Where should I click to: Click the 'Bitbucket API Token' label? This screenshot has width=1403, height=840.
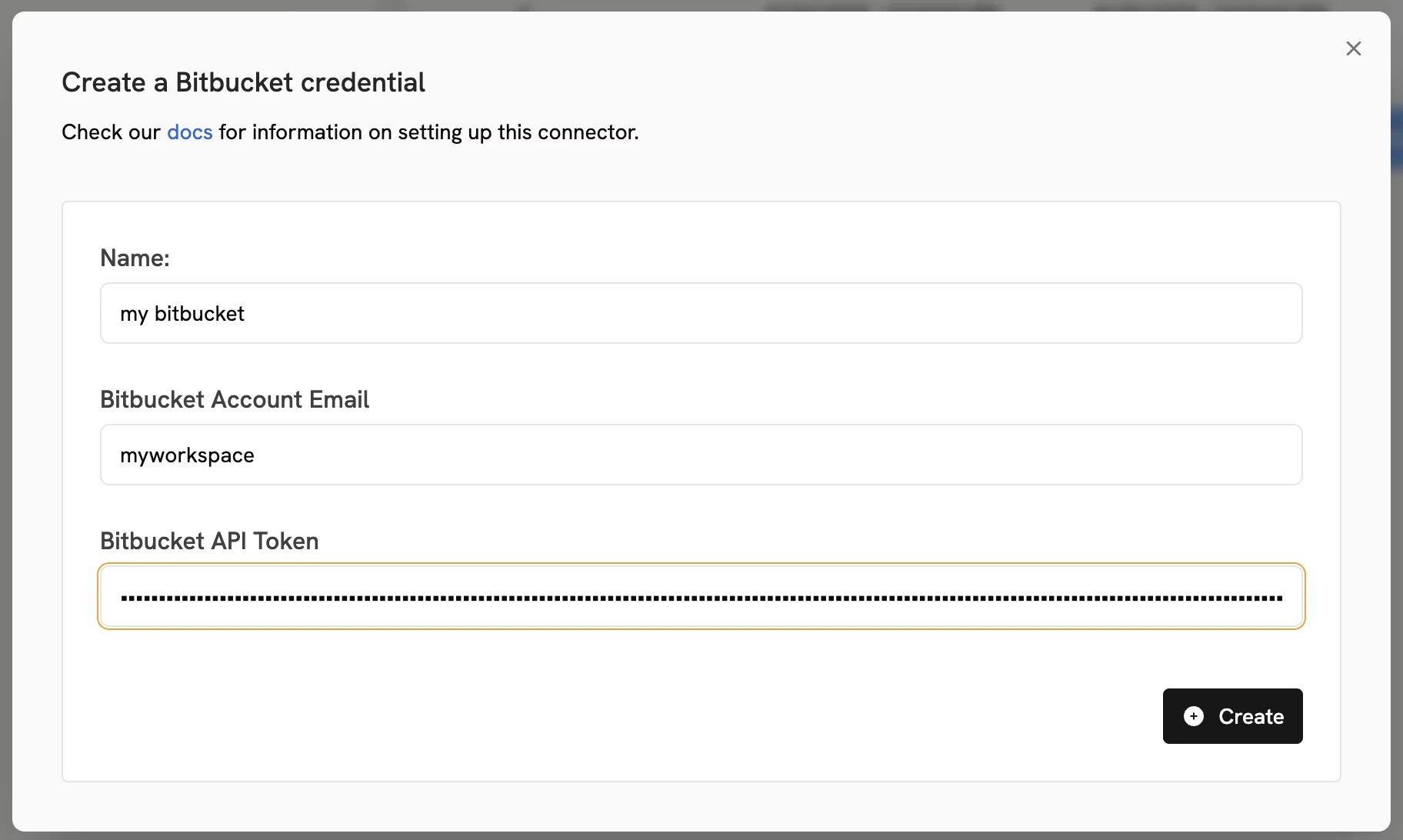[x=208, y=541]
